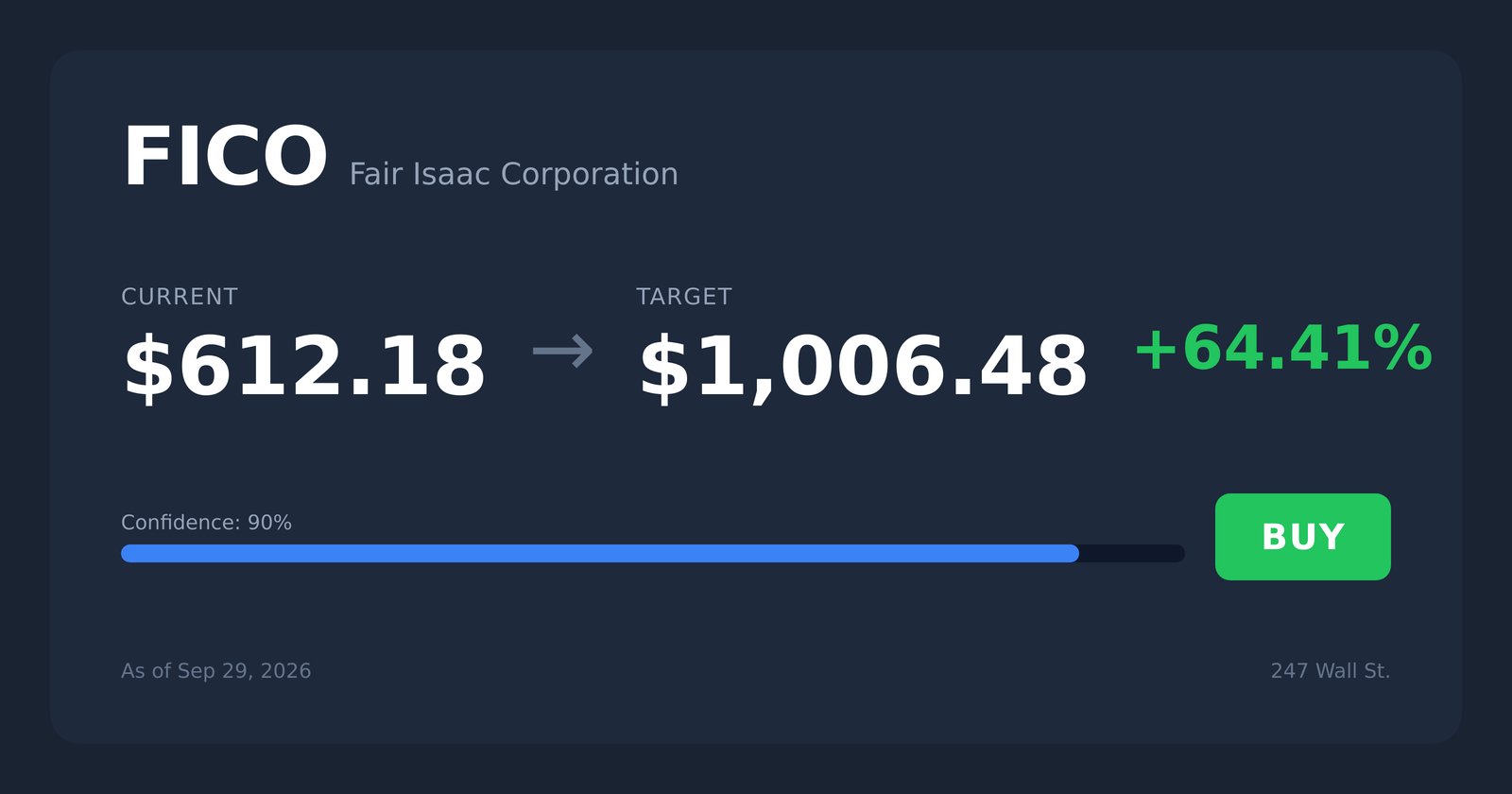1512x794 pixels.
Task: Click the arrow between current and target prices
Action: pyautogui.click(x=562, y=352)
